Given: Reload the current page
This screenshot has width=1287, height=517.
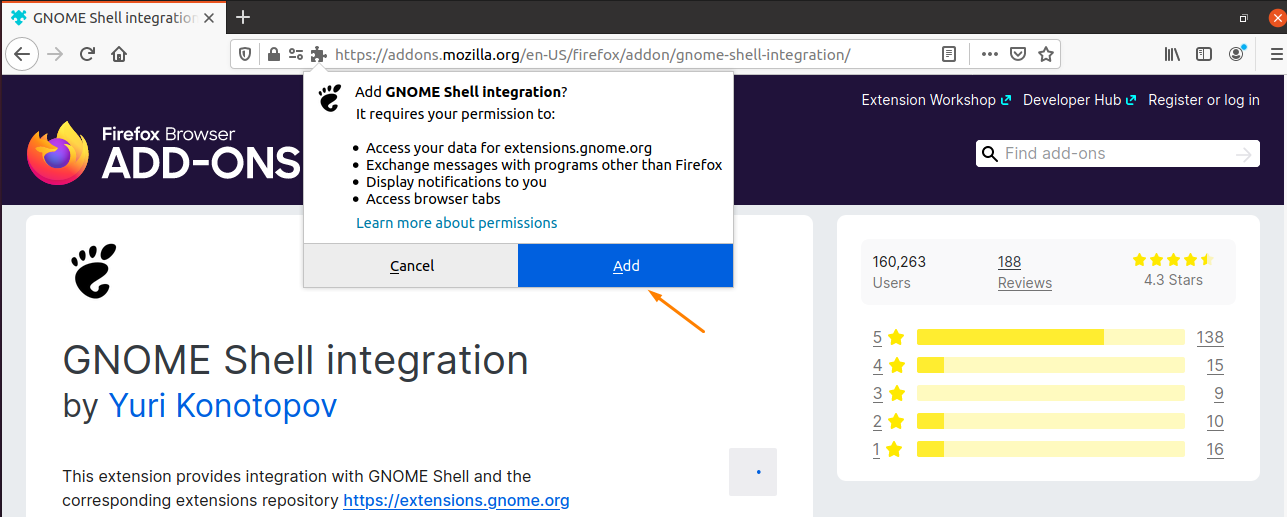Looking at the screenshot, I should (x=87, y=54).
